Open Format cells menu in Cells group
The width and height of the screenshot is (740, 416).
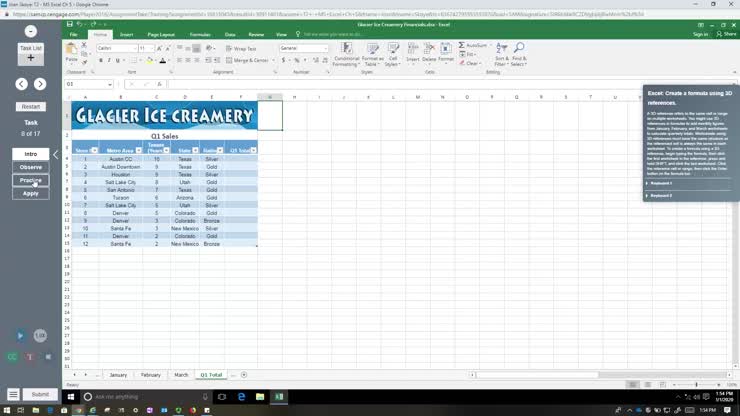(446, 53)
